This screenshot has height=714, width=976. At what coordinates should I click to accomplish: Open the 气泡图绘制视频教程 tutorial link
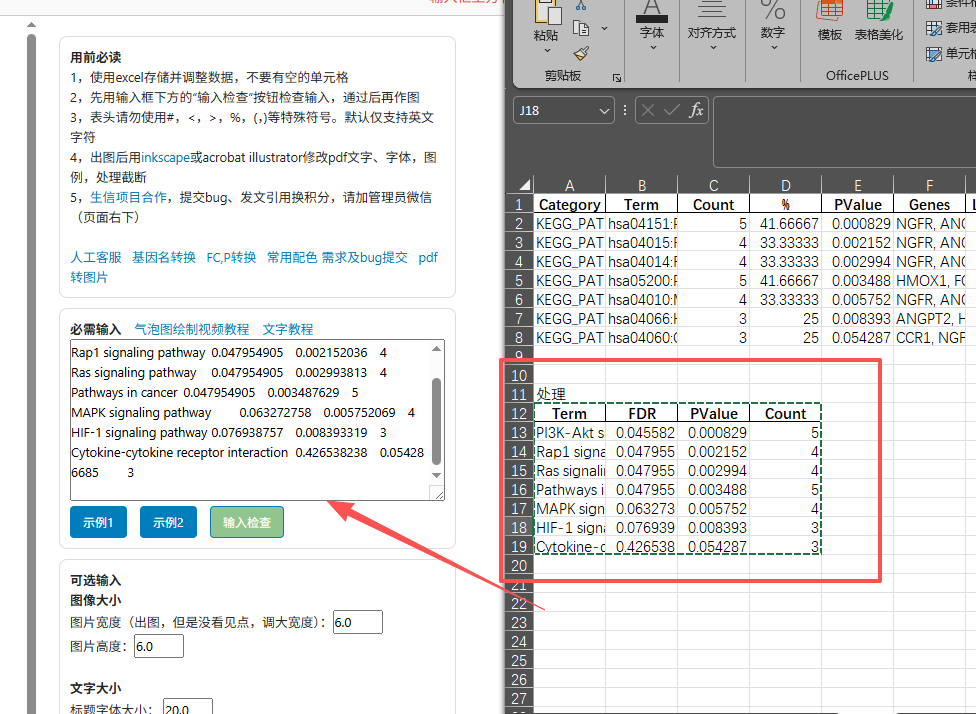pyautogui.click(x=192, y=329)
